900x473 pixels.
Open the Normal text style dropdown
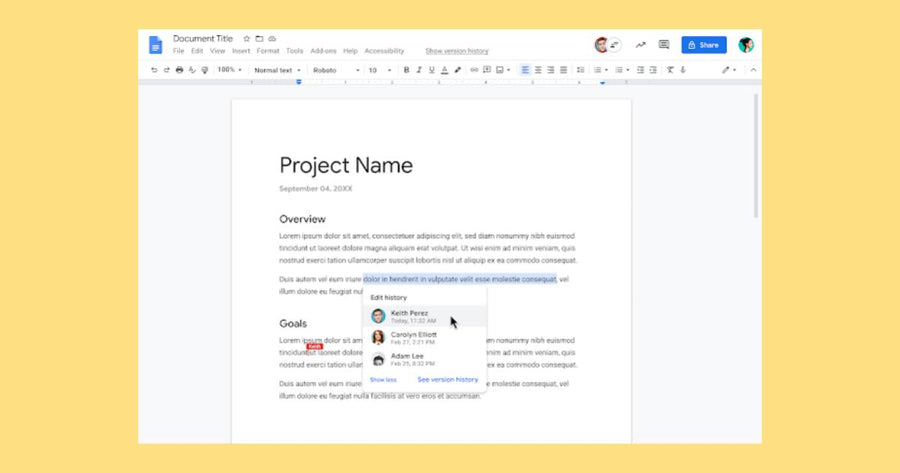[x=277, y=70]
